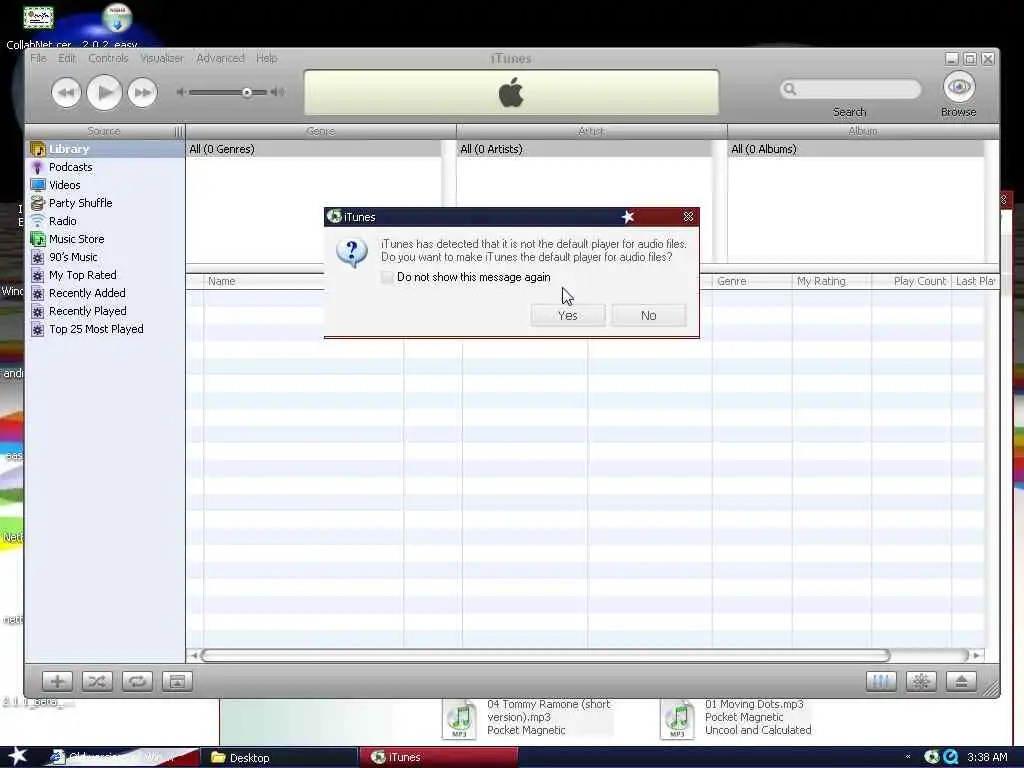Click the Play Count column header
Image resolution: width=1024 pixels, height=768 pixels.
tap(912, 281)
